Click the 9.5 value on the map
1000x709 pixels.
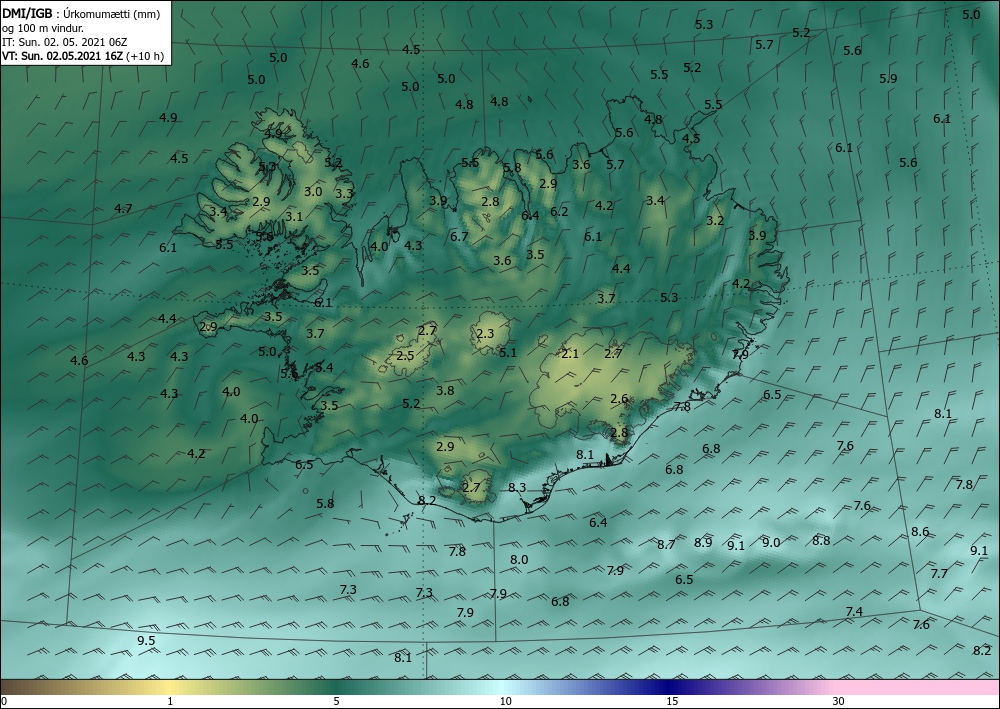pyautogui.click(x=147, y=641)
